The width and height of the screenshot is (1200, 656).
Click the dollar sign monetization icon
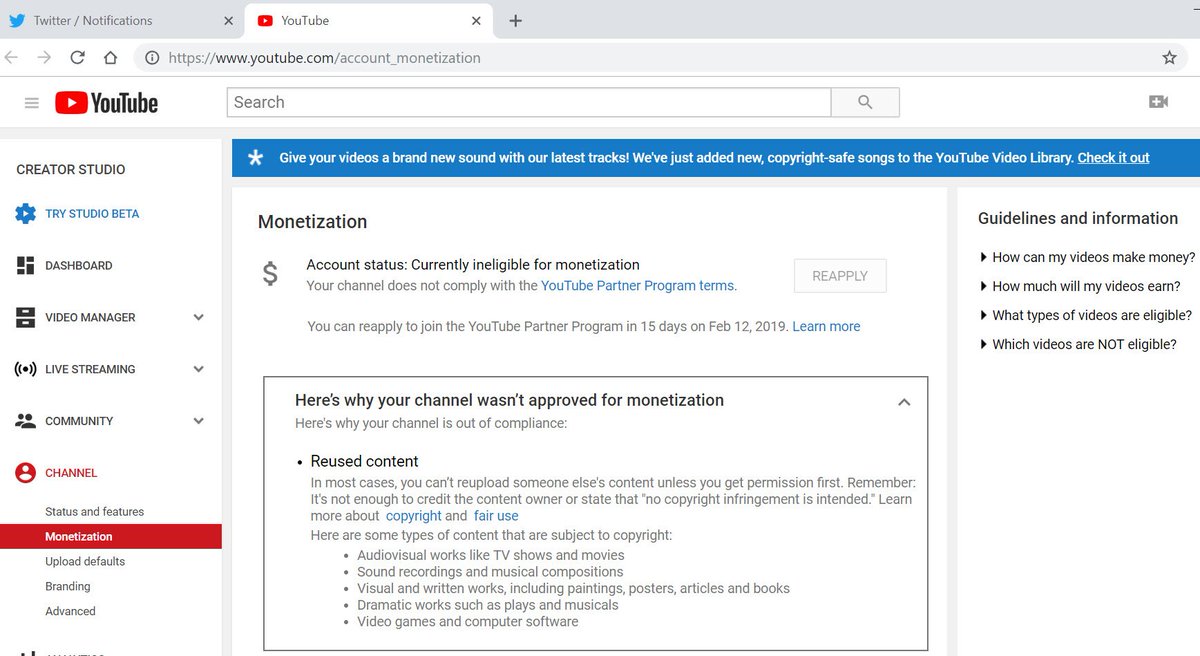coord(270,274)
